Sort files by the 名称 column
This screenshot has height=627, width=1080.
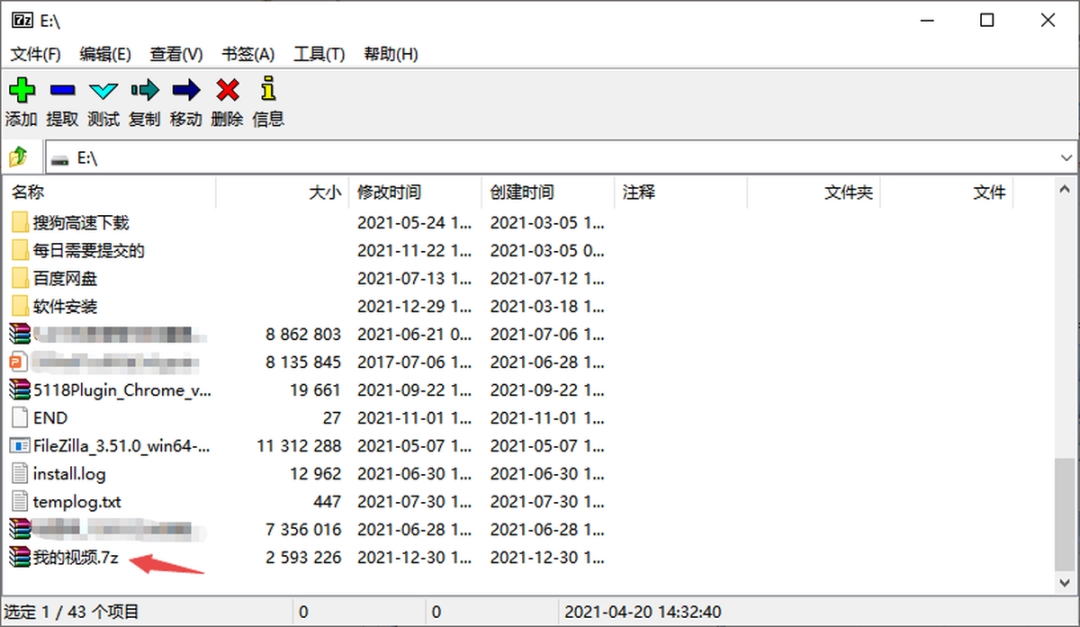click(27, 191)
